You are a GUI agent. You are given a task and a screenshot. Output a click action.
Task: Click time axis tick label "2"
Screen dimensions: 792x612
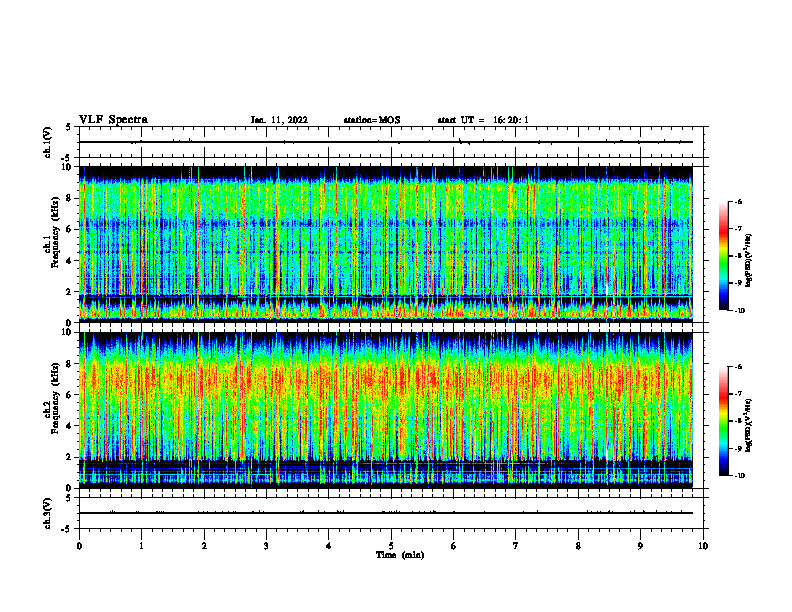(204, 546)
